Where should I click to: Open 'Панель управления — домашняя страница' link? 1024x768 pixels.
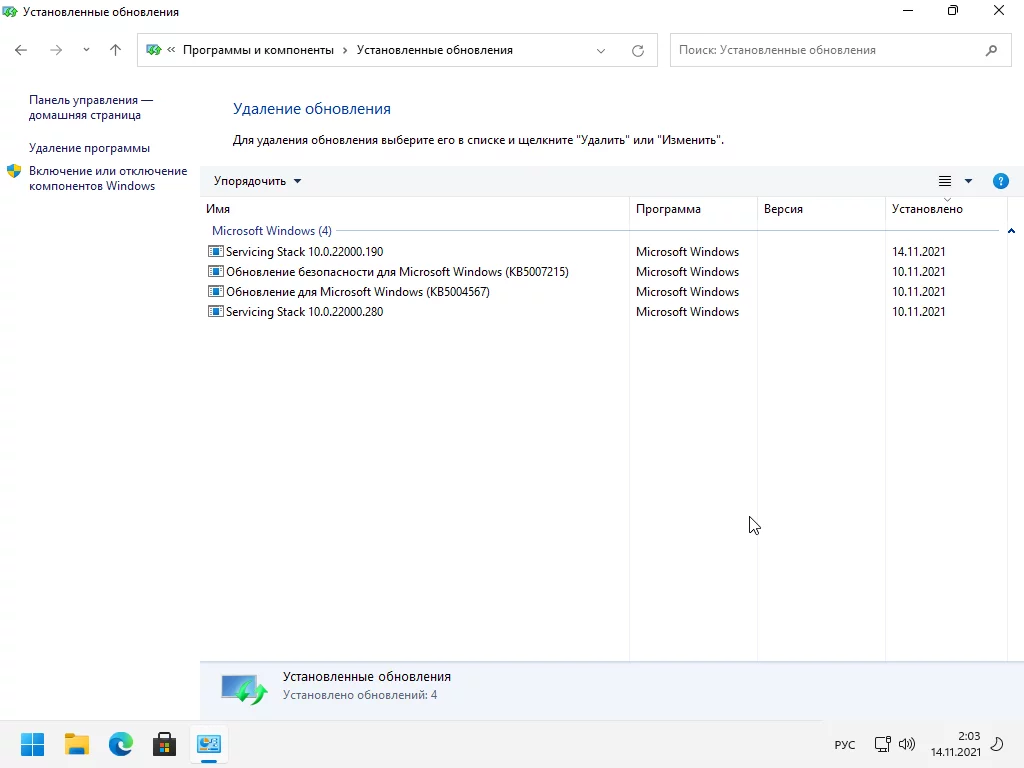point(91,108)
